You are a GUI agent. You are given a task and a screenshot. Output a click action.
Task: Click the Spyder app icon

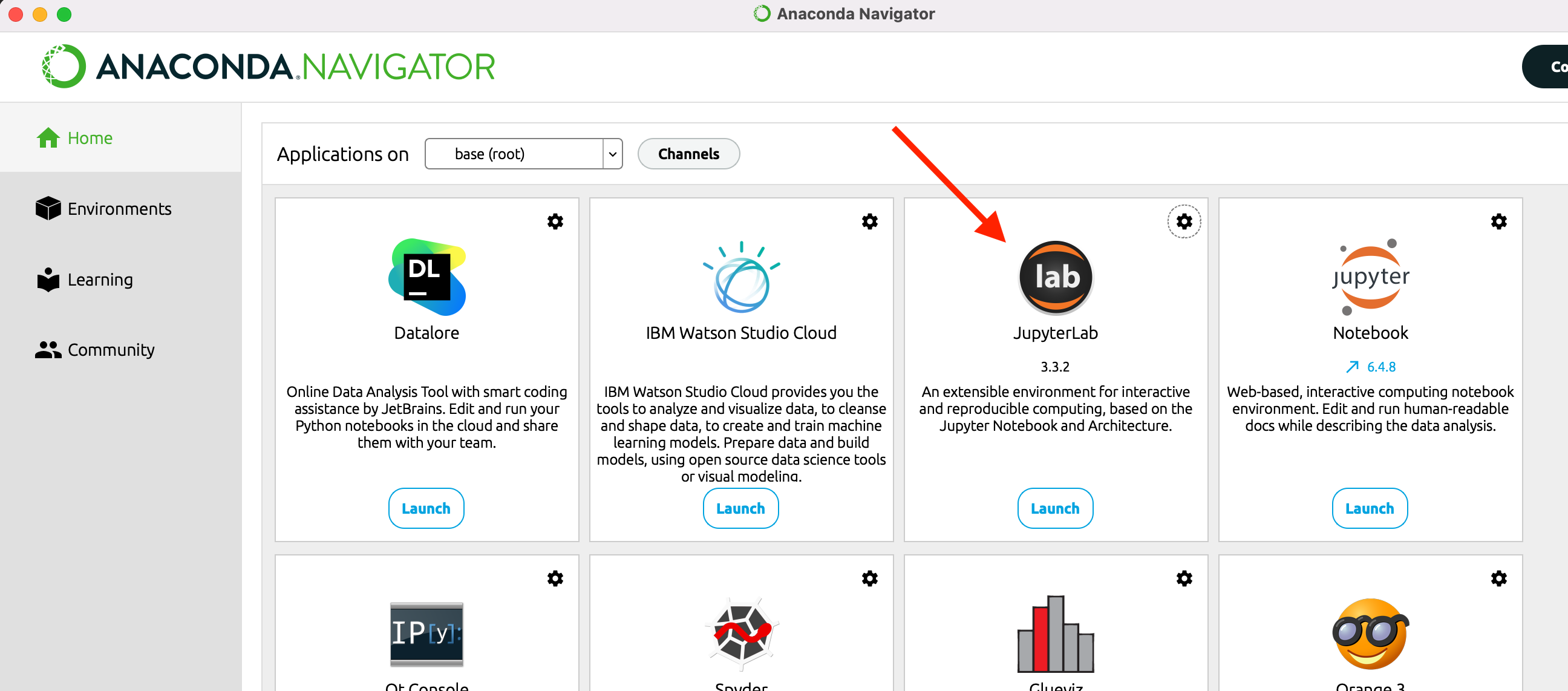click(x=741, y=633)
